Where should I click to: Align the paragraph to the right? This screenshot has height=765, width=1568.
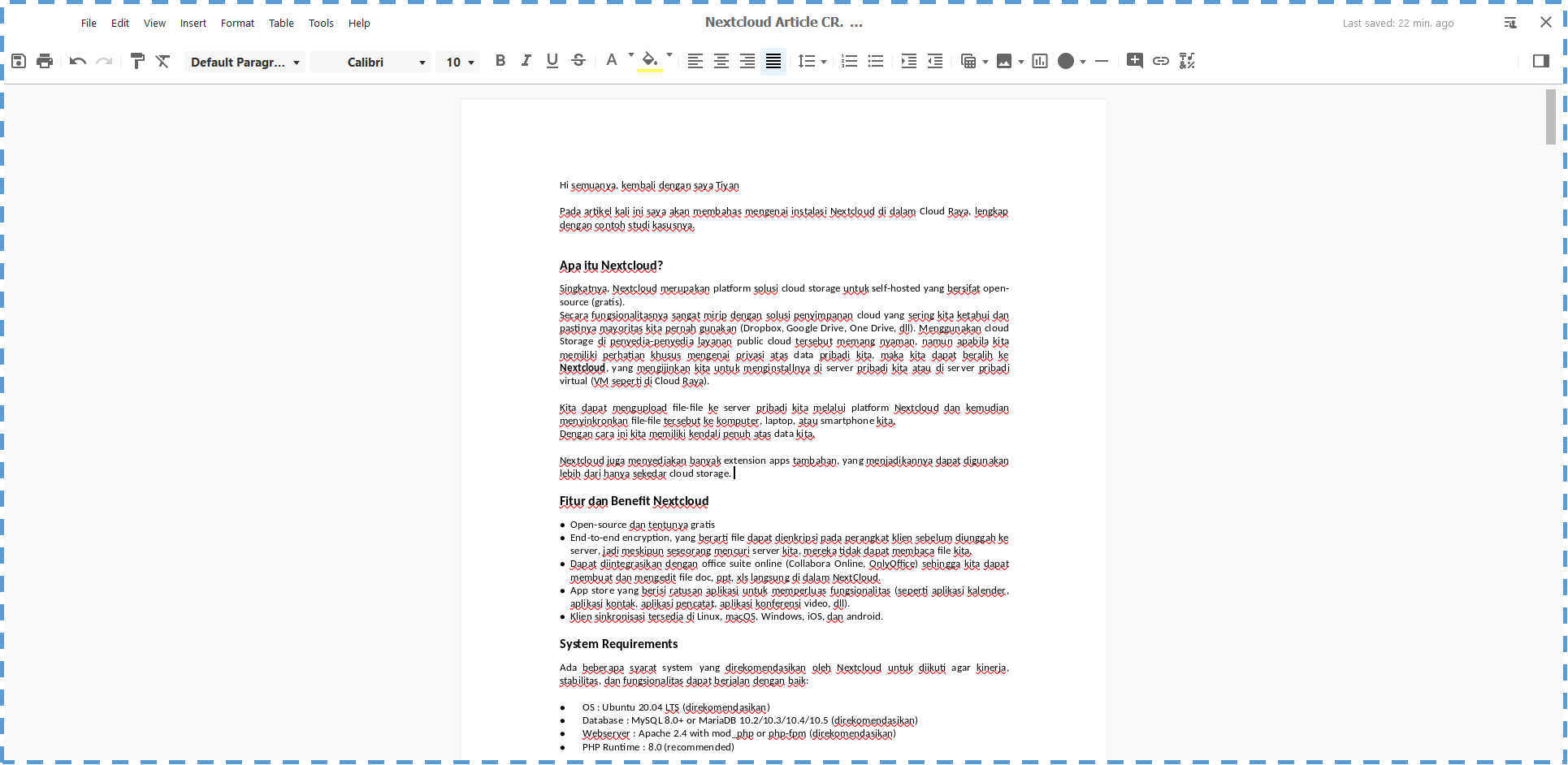click(x=747, y=61)
